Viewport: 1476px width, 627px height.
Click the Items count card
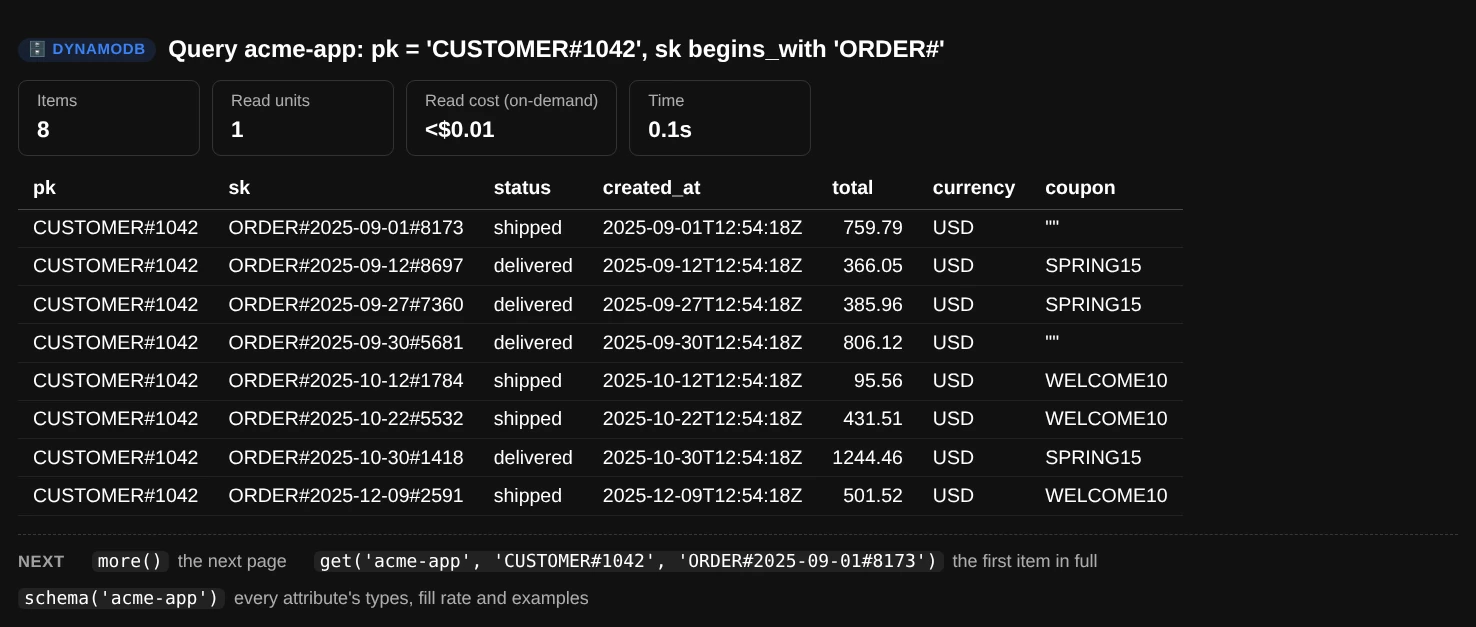point(109,118)
